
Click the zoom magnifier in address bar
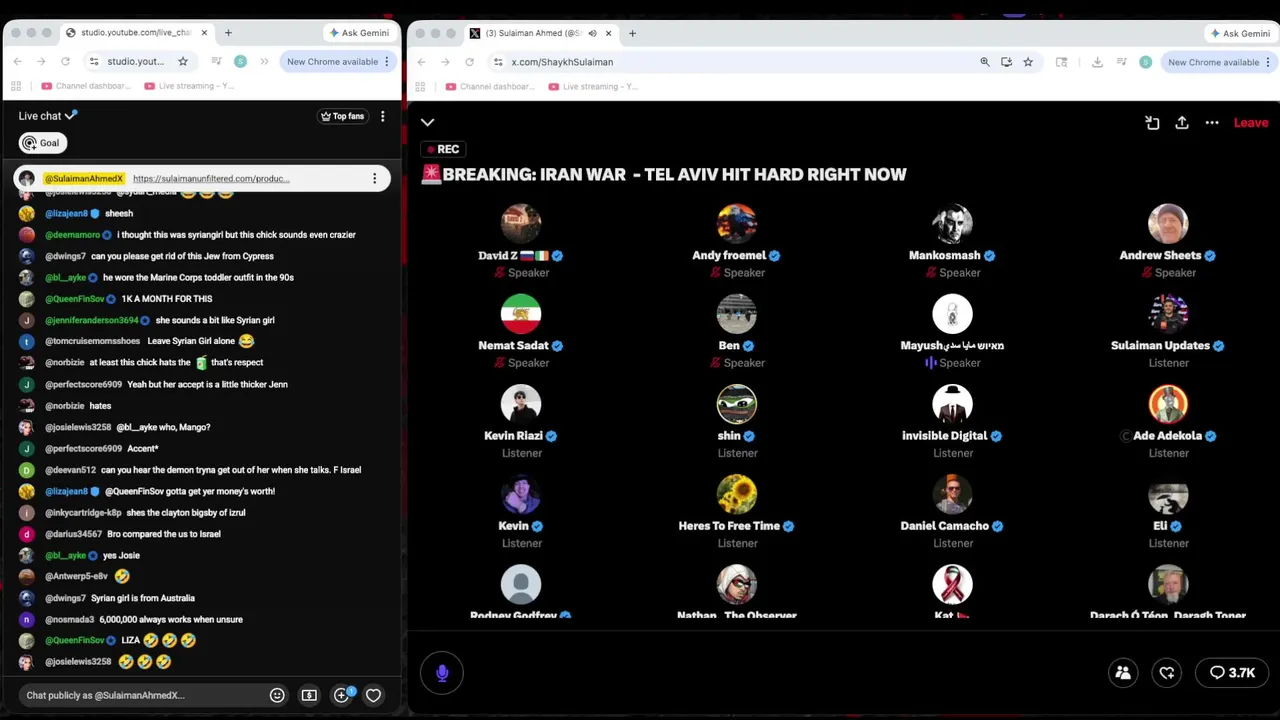click(x=985, y=62)
